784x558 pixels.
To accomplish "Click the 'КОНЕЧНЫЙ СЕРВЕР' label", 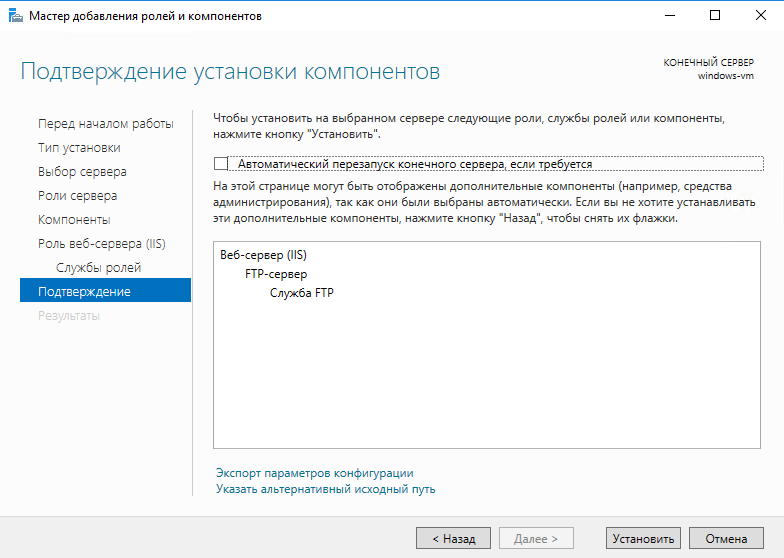I will 708,62.
